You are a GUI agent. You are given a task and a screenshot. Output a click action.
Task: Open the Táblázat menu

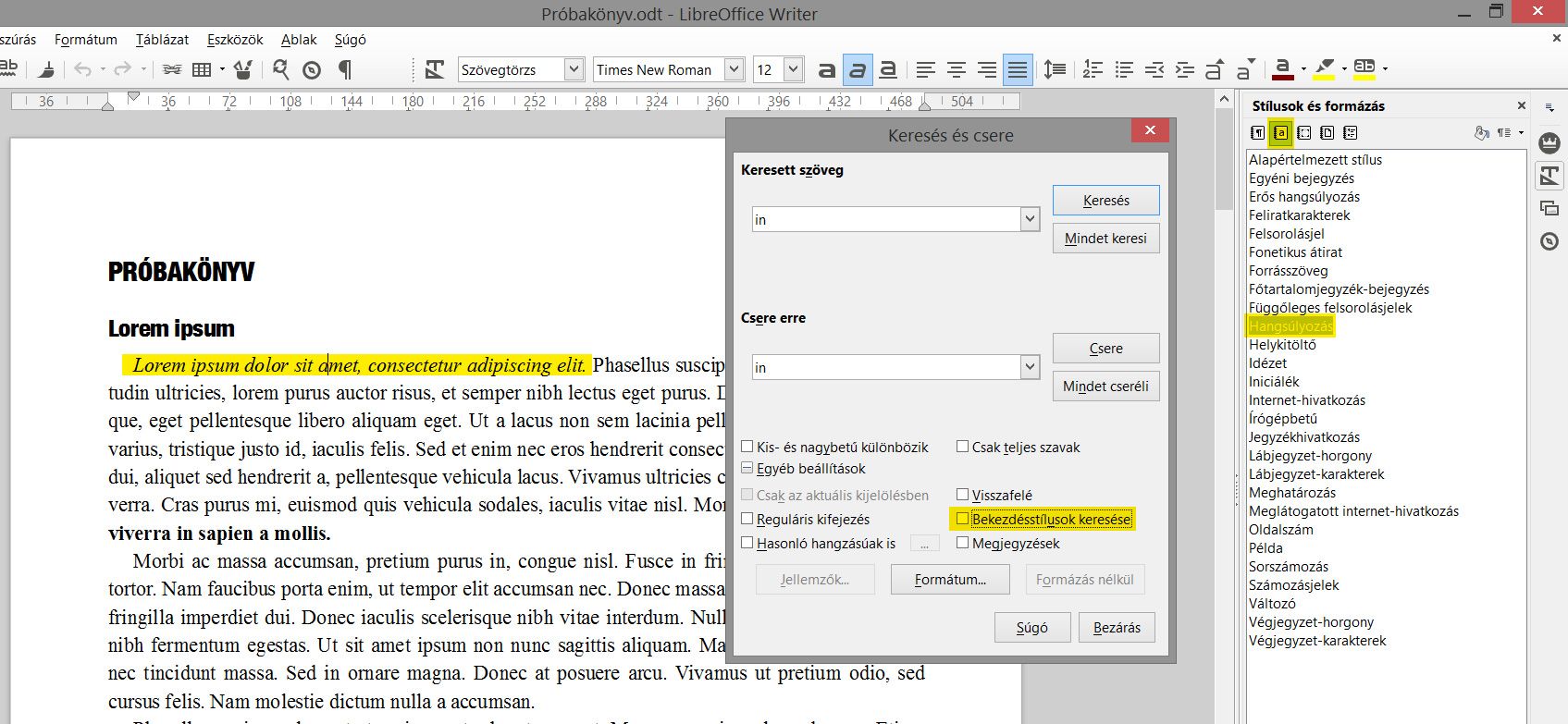[x=162, y=40]
